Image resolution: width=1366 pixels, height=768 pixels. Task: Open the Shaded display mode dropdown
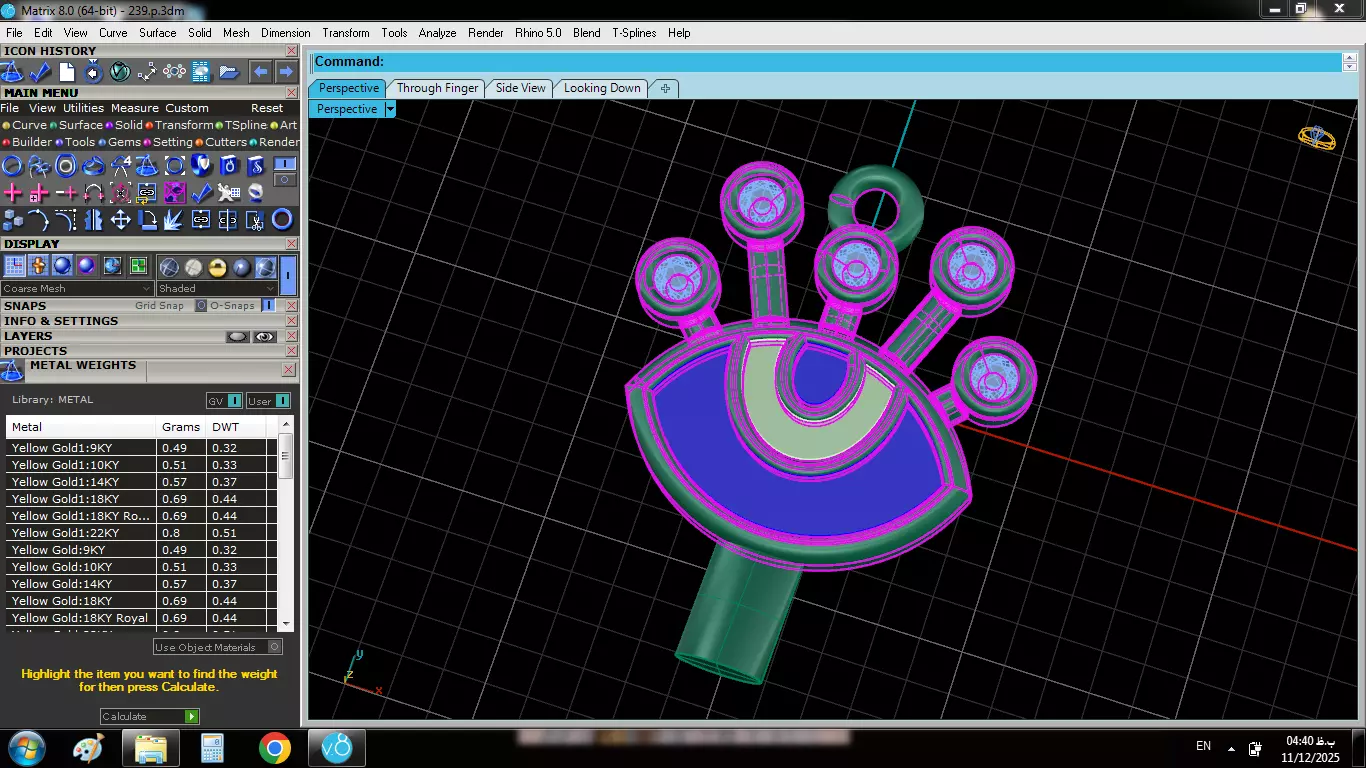[x=217, y=289]
